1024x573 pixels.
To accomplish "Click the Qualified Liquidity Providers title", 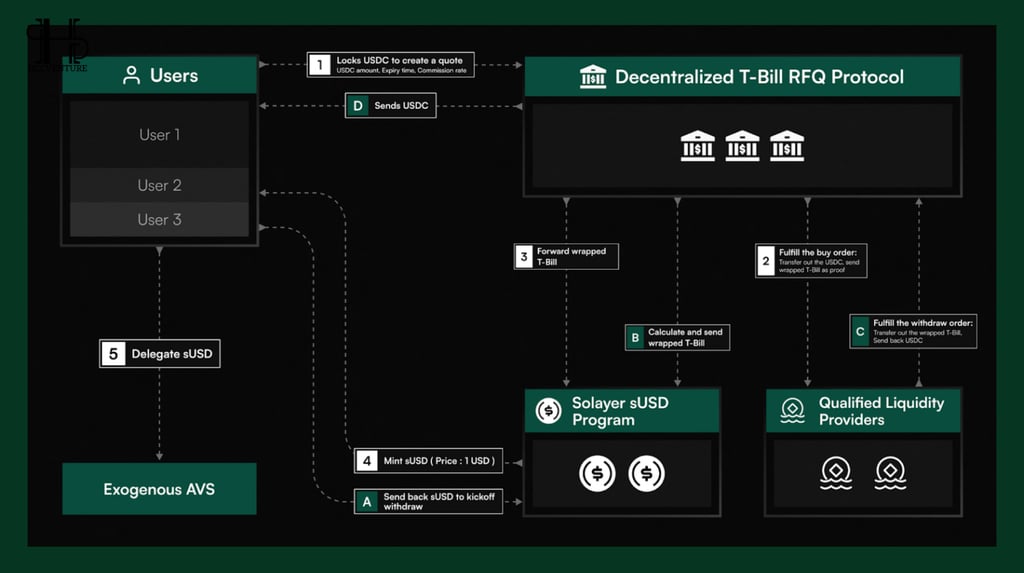I will [x=881, y=411].
